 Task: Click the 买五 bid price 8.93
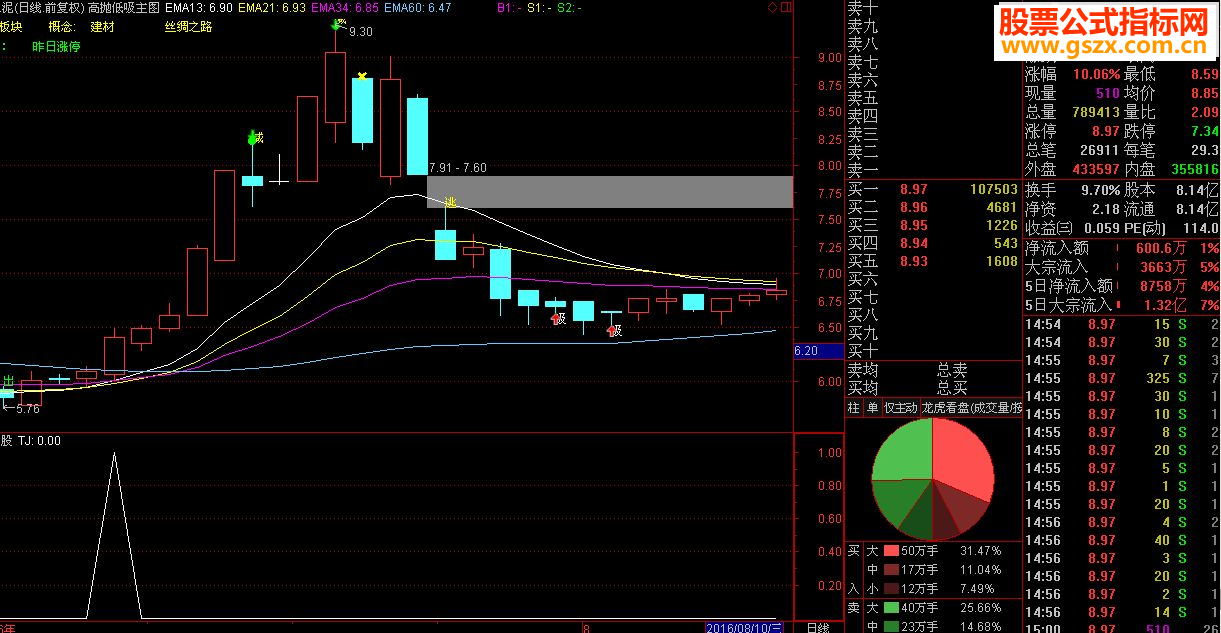pos(914,261)
